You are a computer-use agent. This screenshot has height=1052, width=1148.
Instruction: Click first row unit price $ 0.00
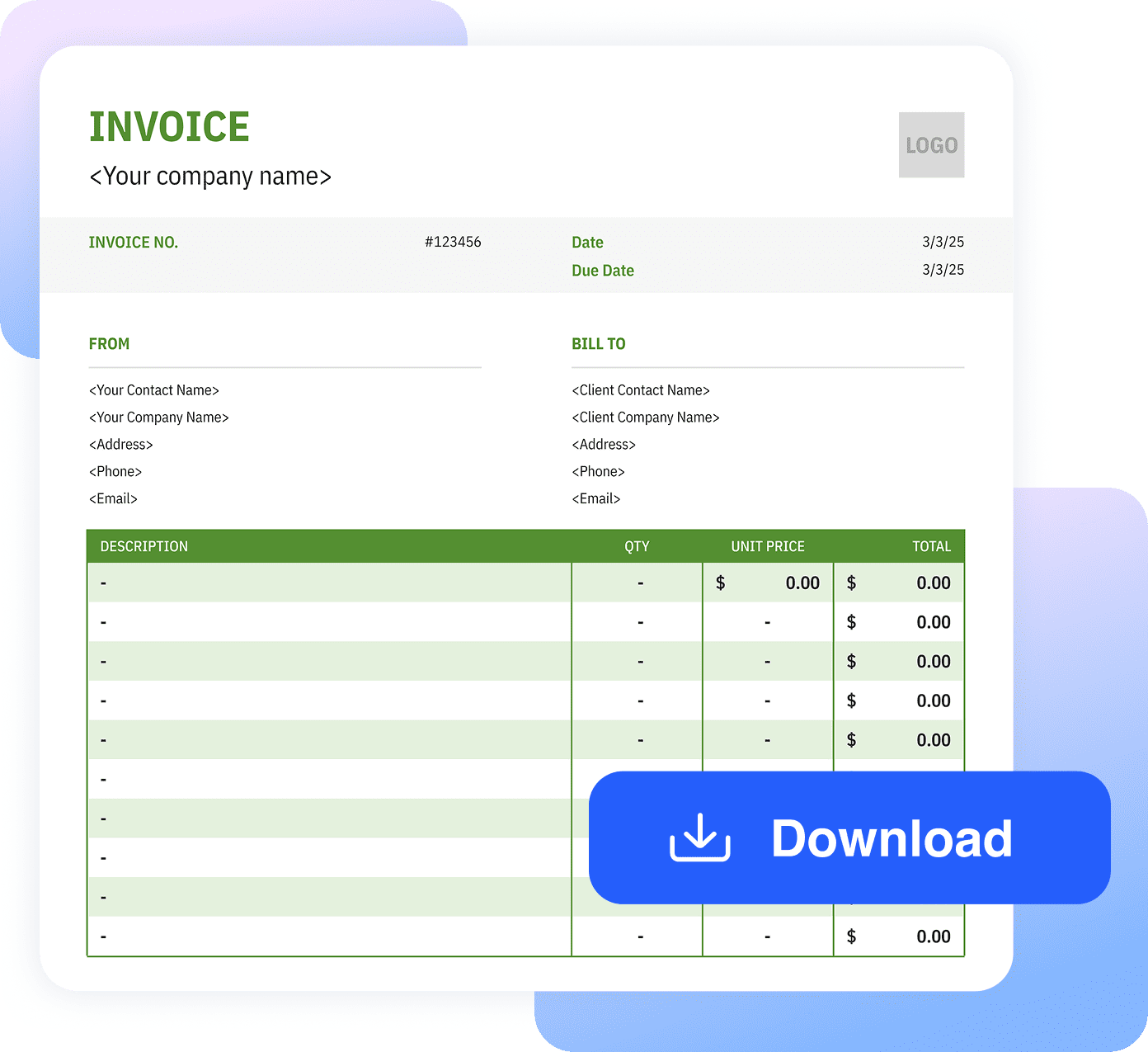pos(768,583)
